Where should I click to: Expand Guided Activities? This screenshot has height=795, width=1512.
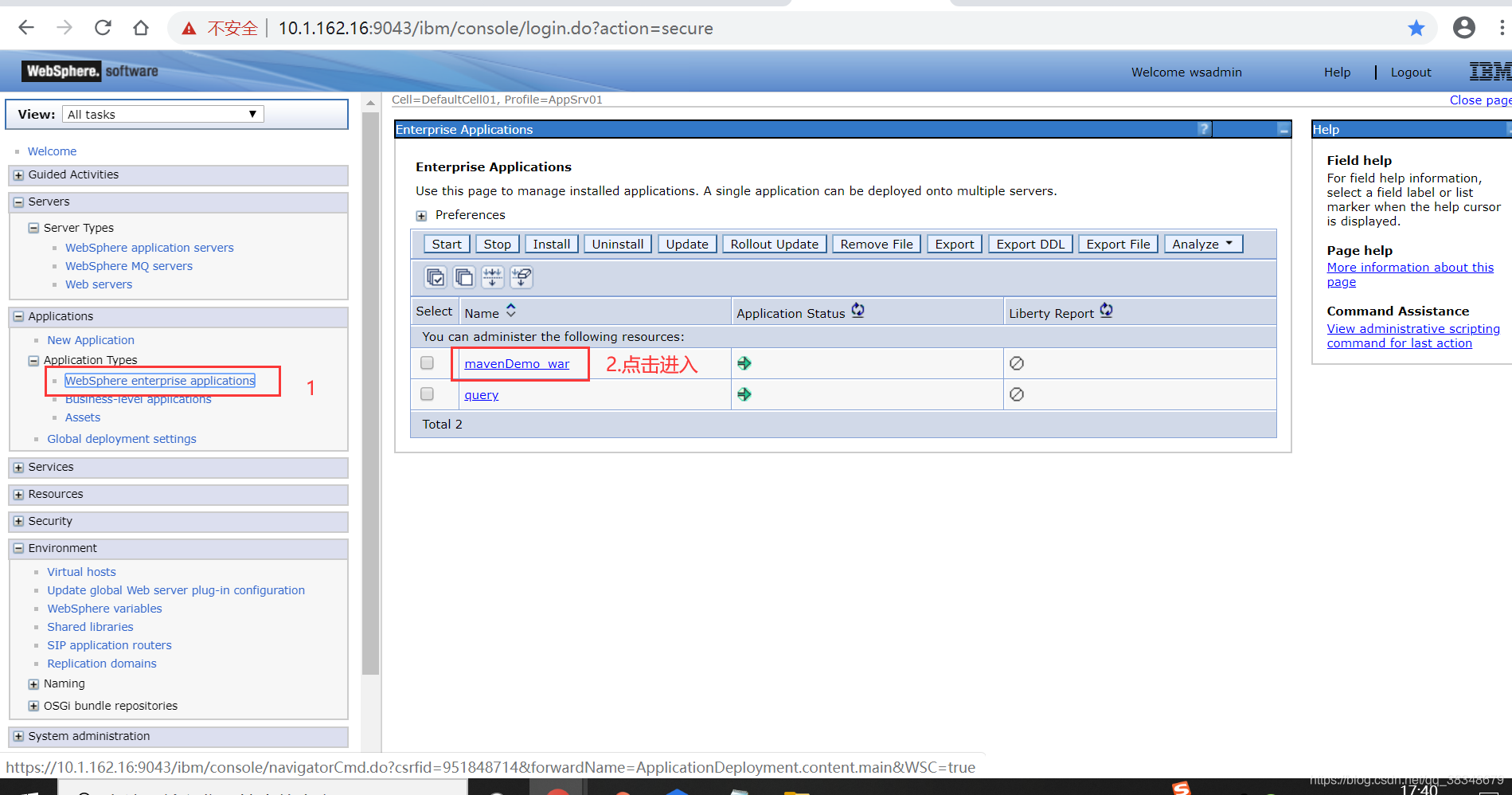18,175
